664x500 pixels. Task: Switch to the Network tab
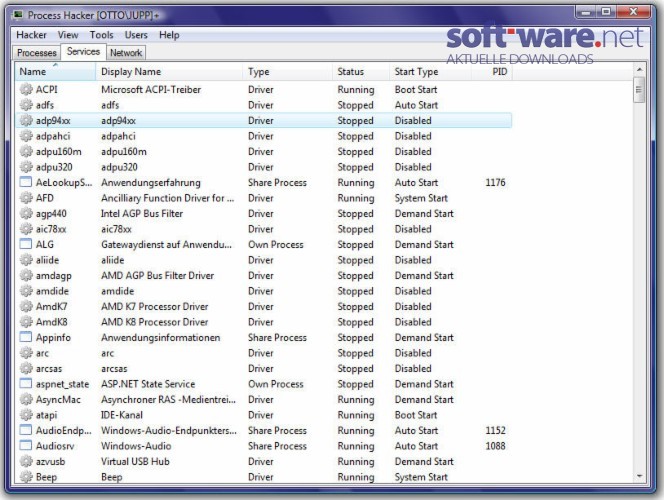coord(126,53)
